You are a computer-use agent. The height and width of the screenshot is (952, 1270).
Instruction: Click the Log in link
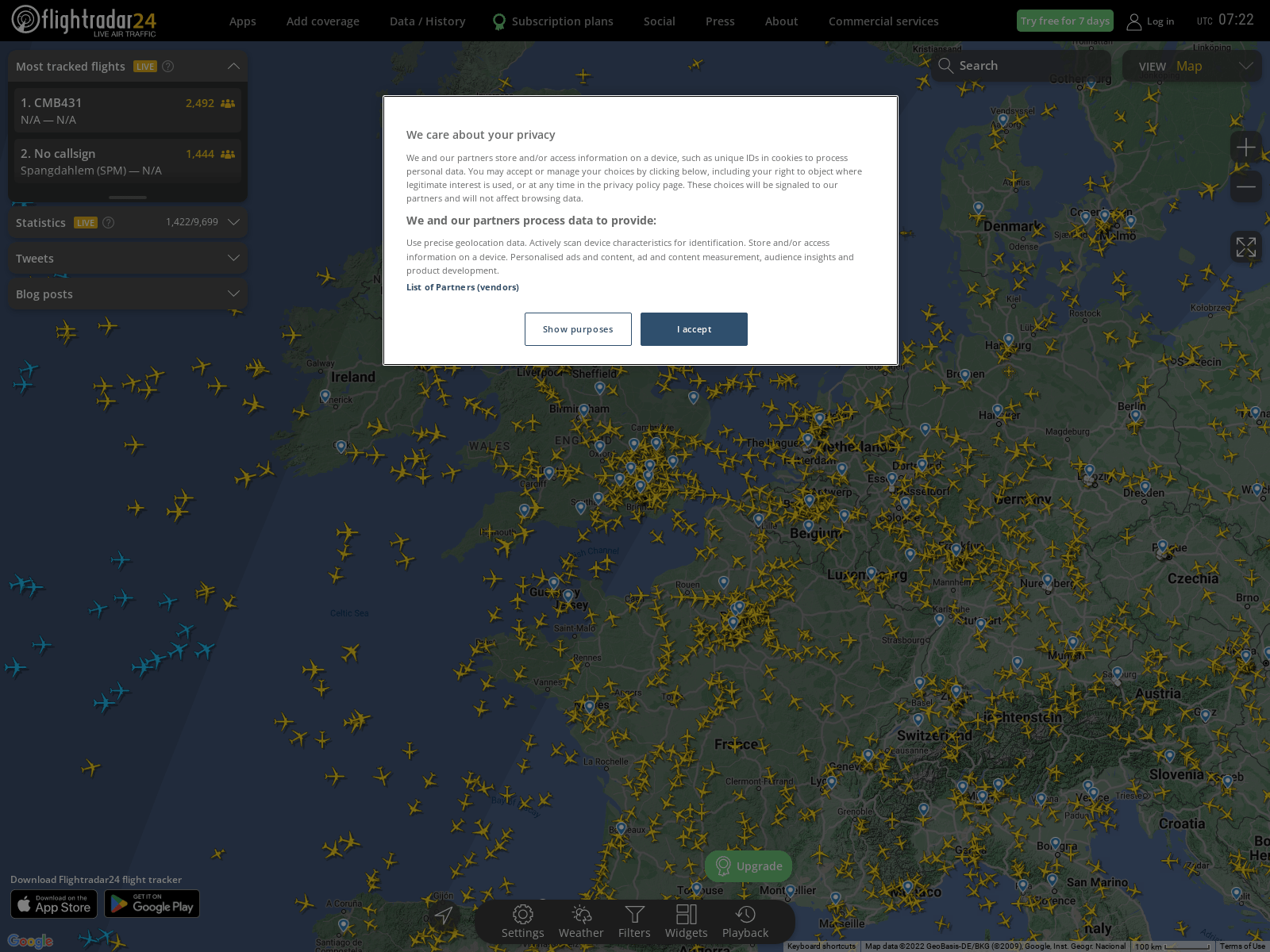1160,21
